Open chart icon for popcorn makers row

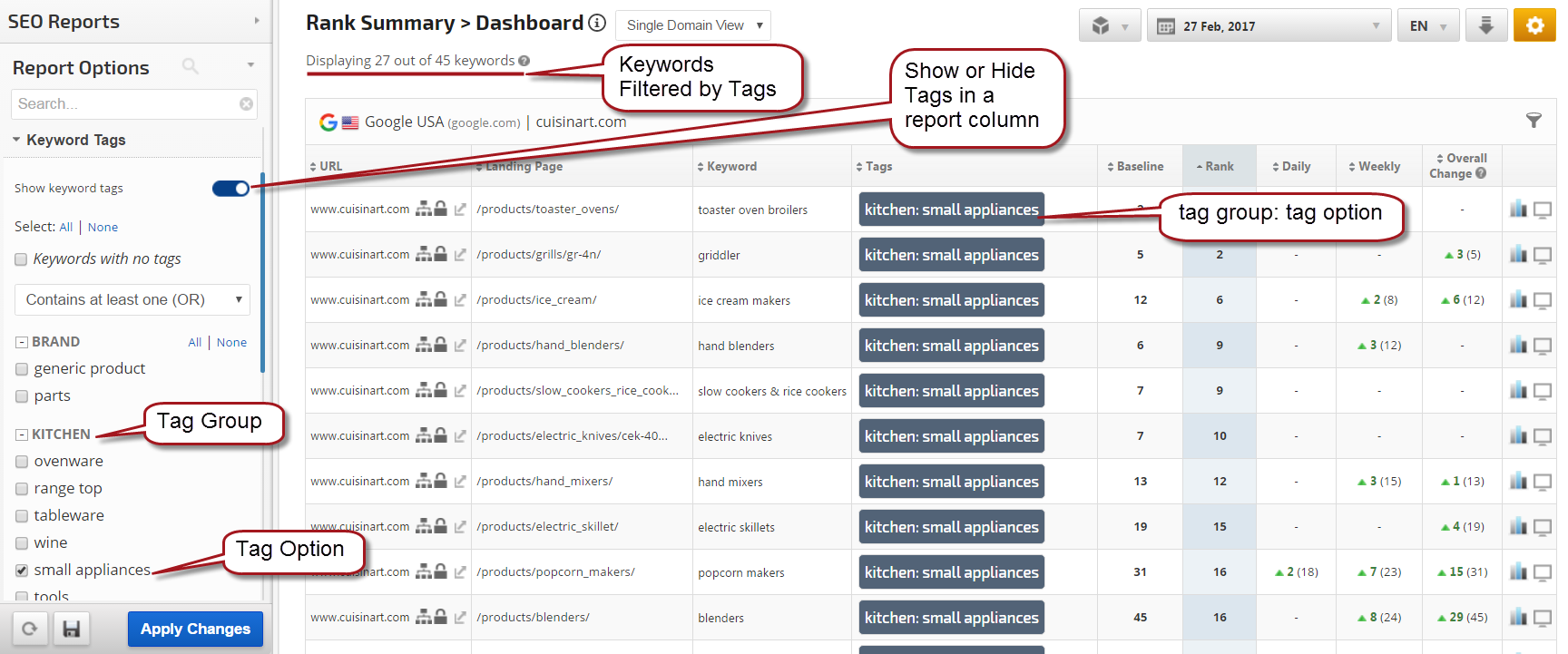pyautogui.click(x=1518, y=572)
